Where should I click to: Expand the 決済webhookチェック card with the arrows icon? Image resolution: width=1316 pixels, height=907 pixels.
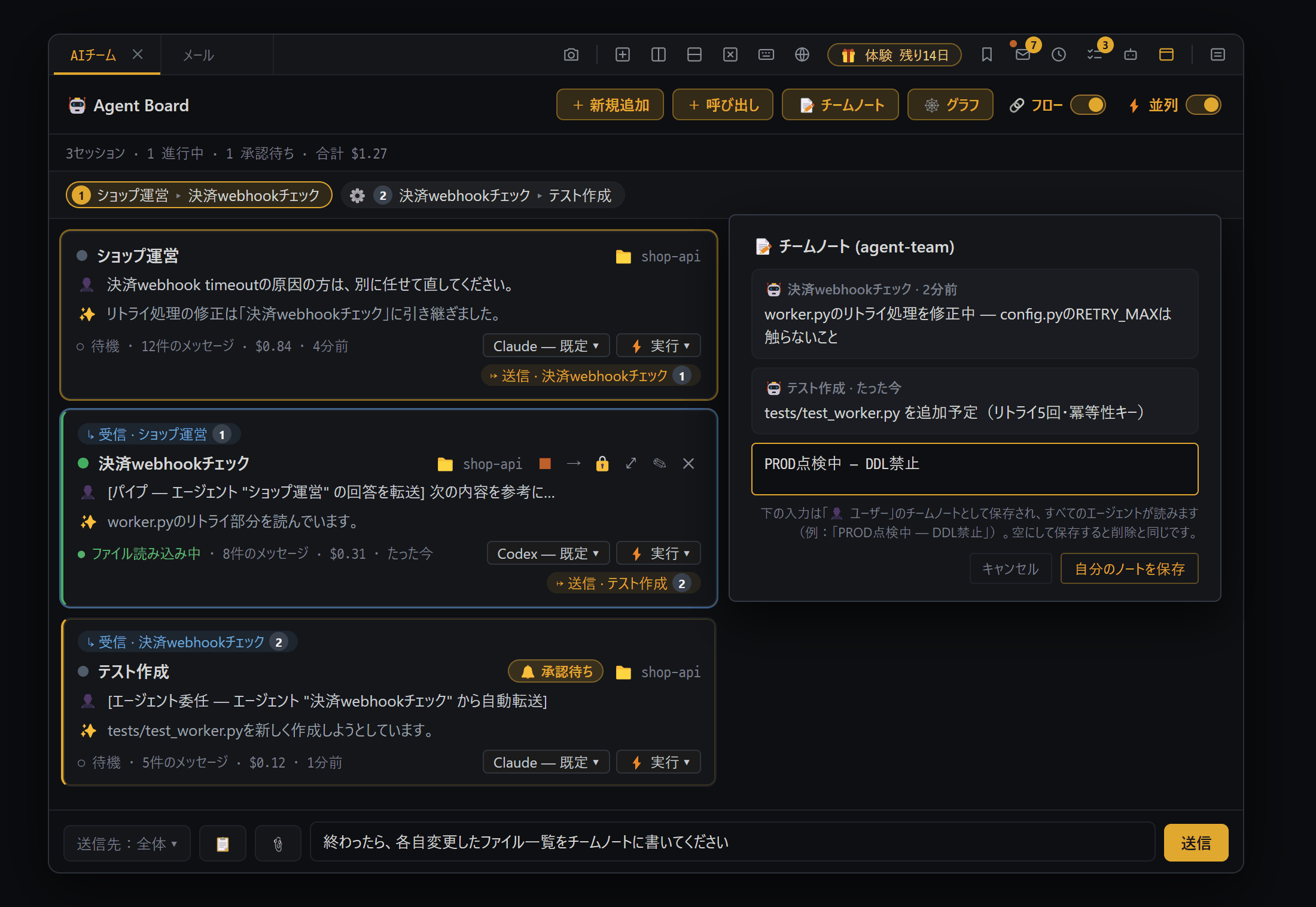coord(631,464)
